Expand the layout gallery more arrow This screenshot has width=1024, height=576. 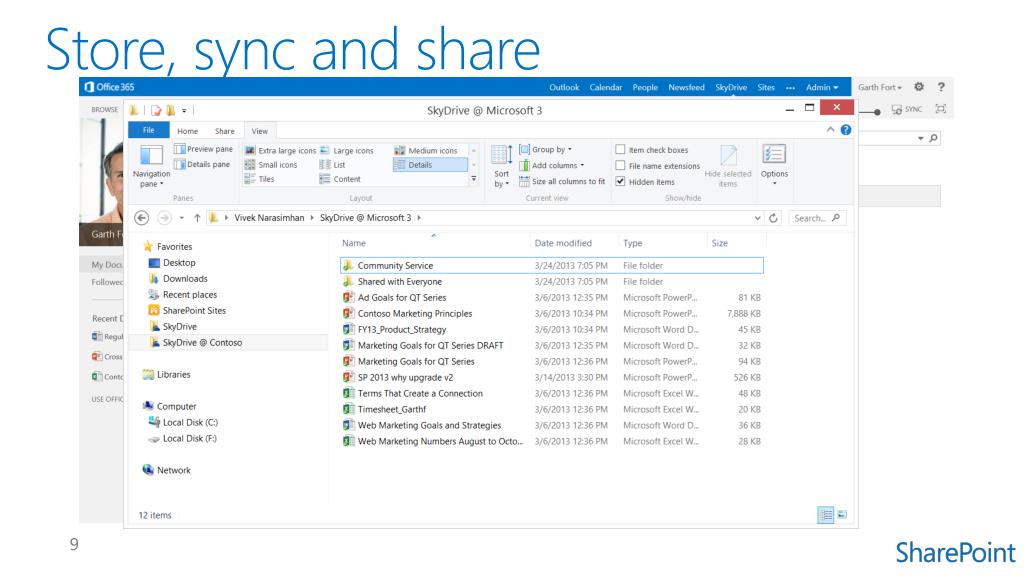coord(473,179)
